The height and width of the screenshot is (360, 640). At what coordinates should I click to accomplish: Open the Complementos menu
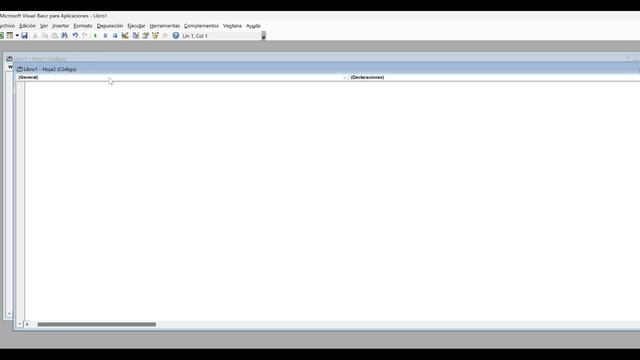coord(201,26)
